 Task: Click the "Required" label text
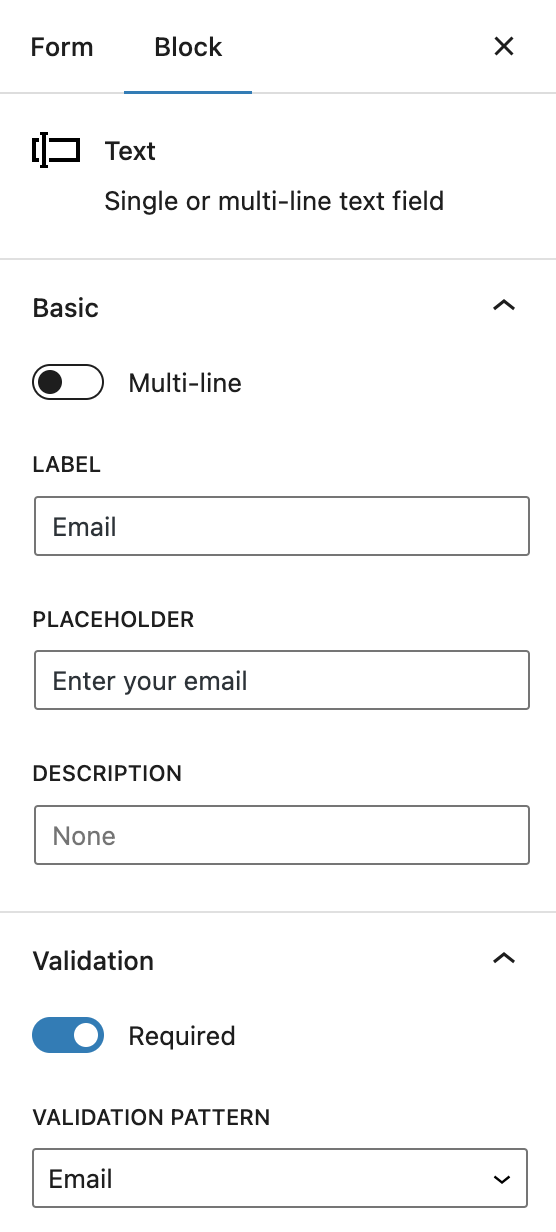click(x=182, y=1036)
